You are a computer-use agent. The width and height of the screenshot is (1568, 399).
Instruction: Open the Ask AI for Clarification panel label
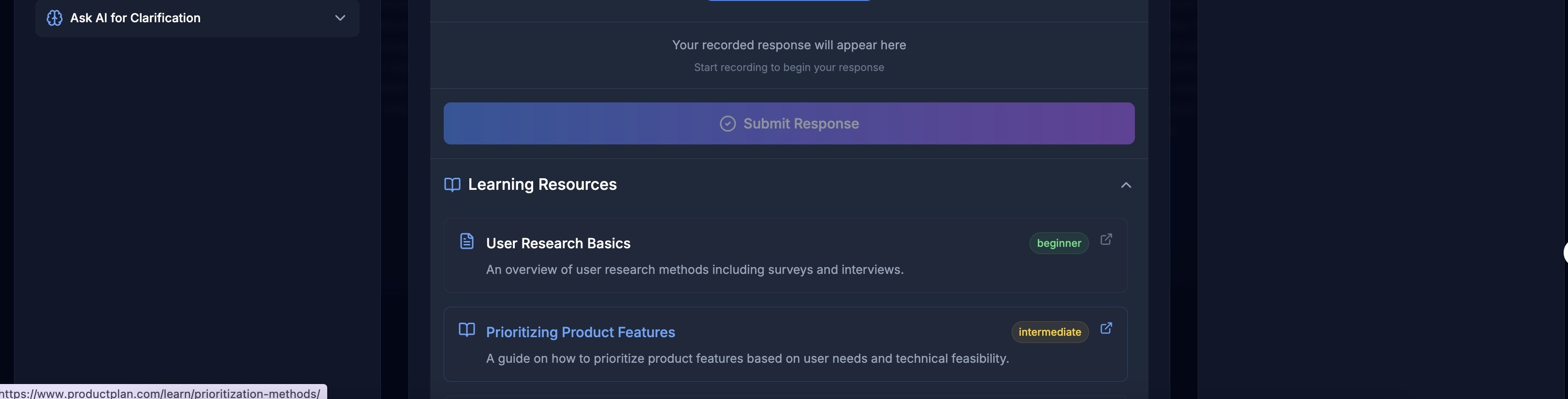tap(135, 18)
